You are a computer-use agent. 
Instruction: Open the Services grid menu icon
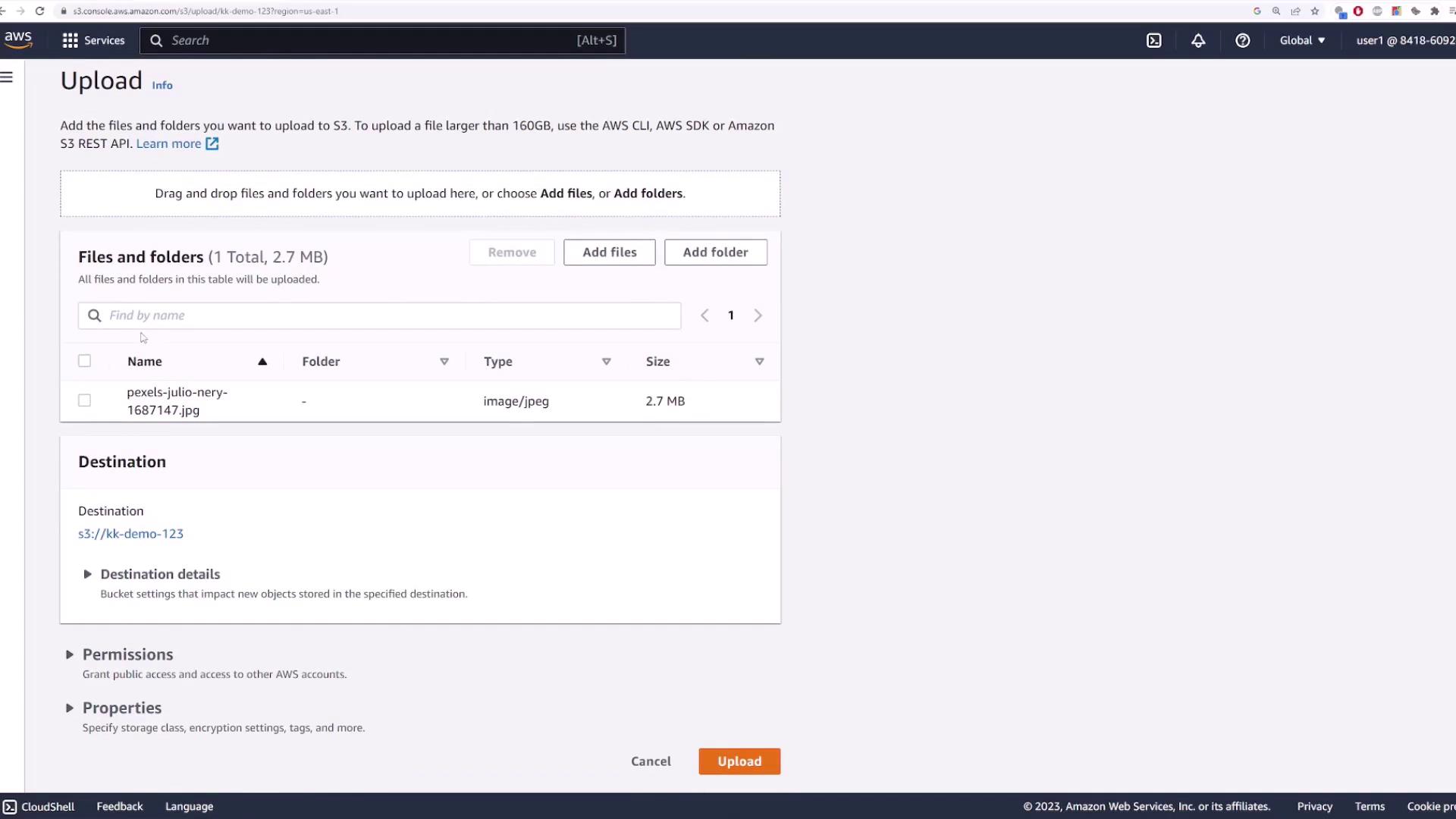(x=71, y=41)
